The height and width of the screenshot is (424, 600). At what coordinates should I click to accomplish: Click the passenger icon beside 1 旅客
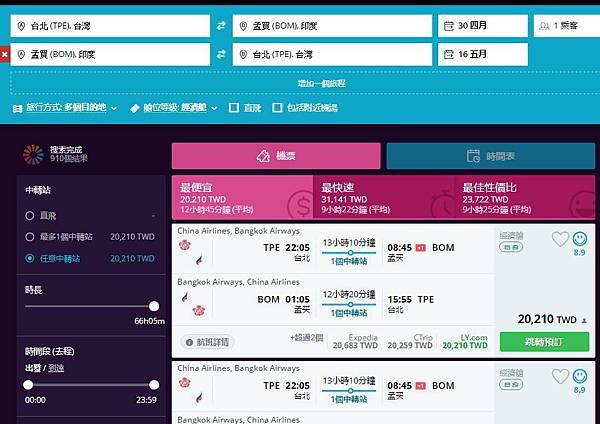coord(544,26)
